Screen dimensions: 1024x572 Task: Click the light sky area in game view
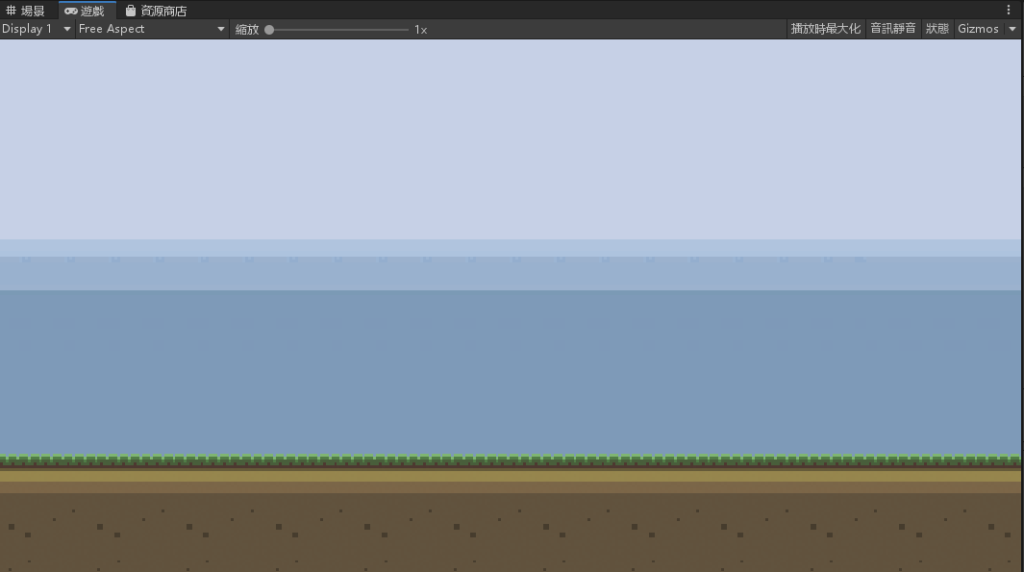coord(512,140)
